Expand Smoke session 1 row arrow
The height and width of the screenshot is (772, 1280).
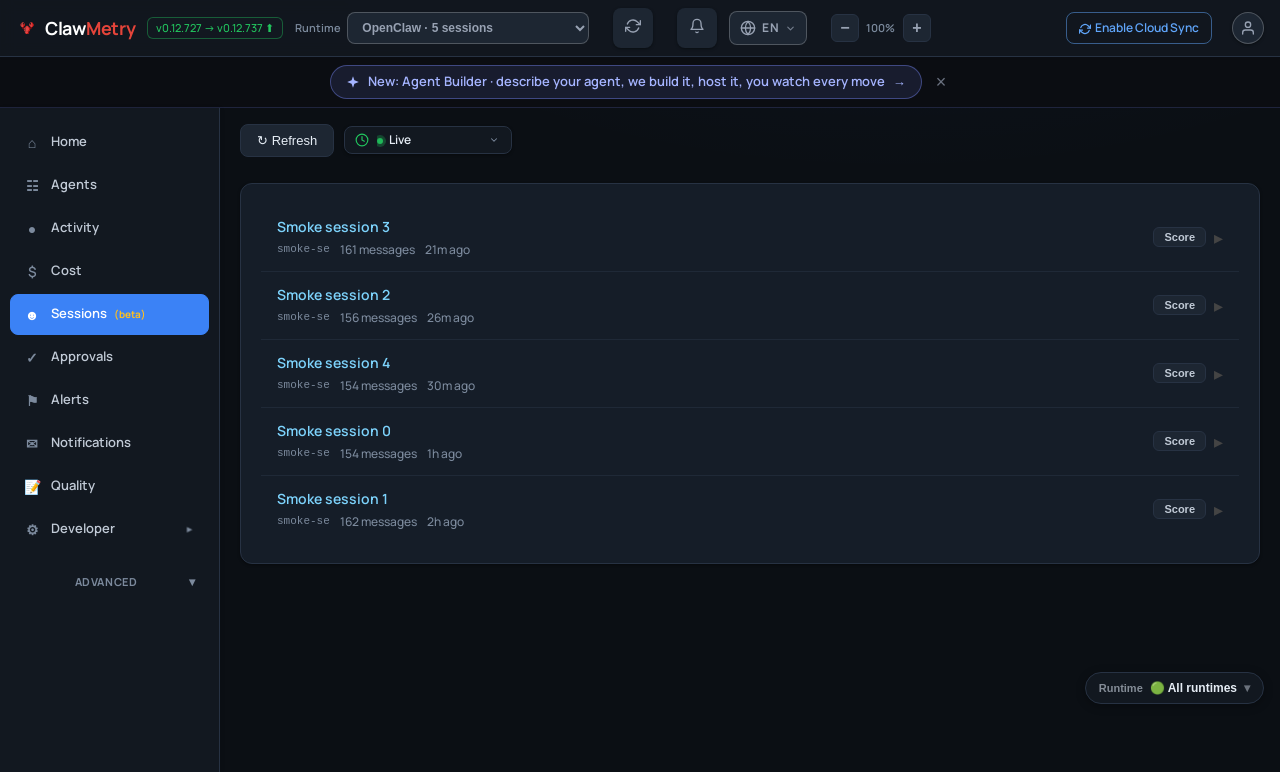tap(1218, 511)
